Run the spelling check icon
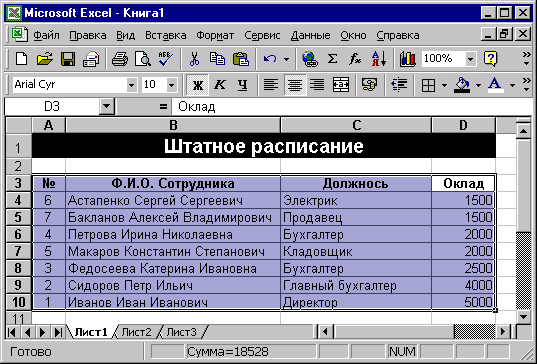 coord(166,59)
